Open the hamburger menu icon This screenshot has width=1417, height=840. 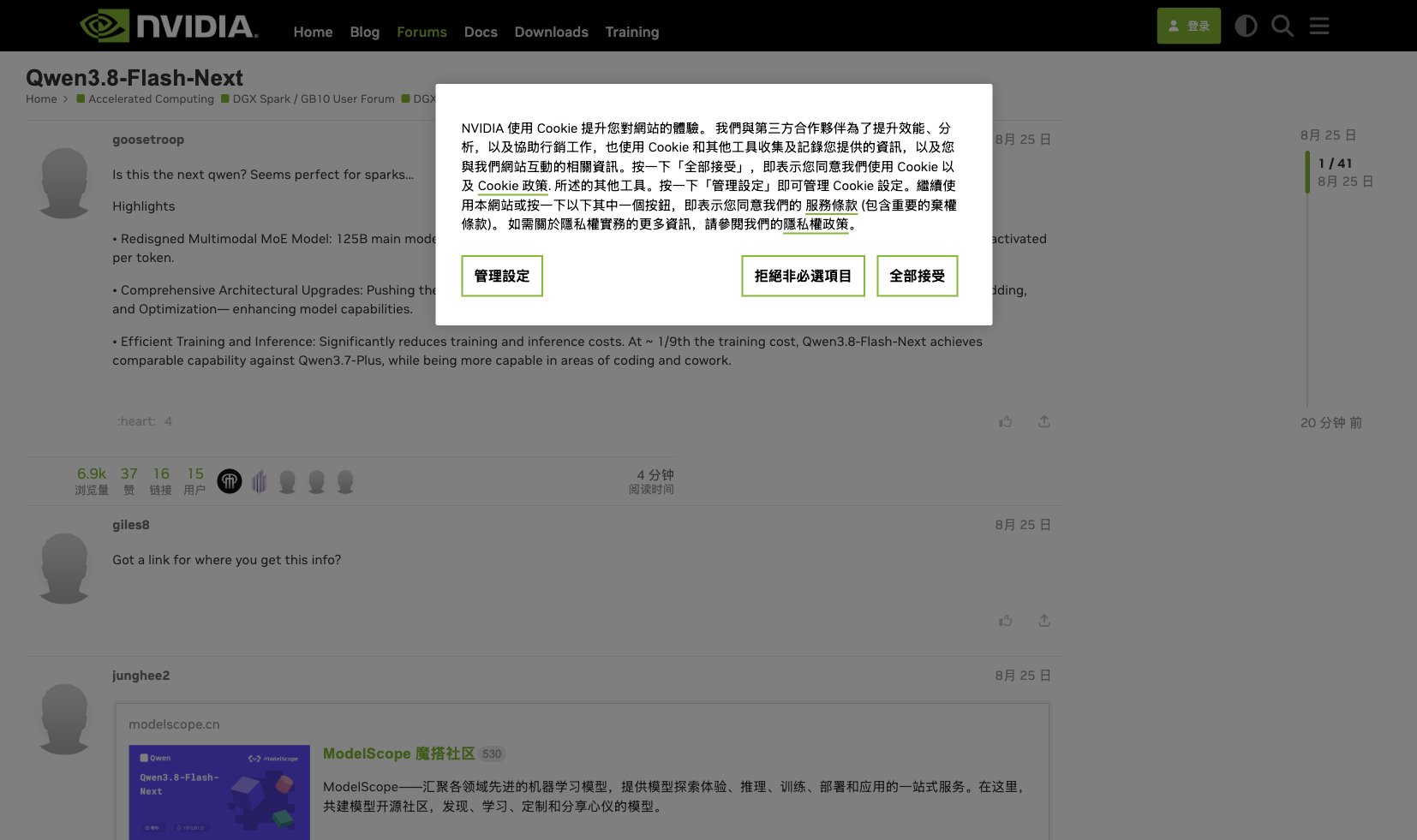click(x=1319, y=26)
